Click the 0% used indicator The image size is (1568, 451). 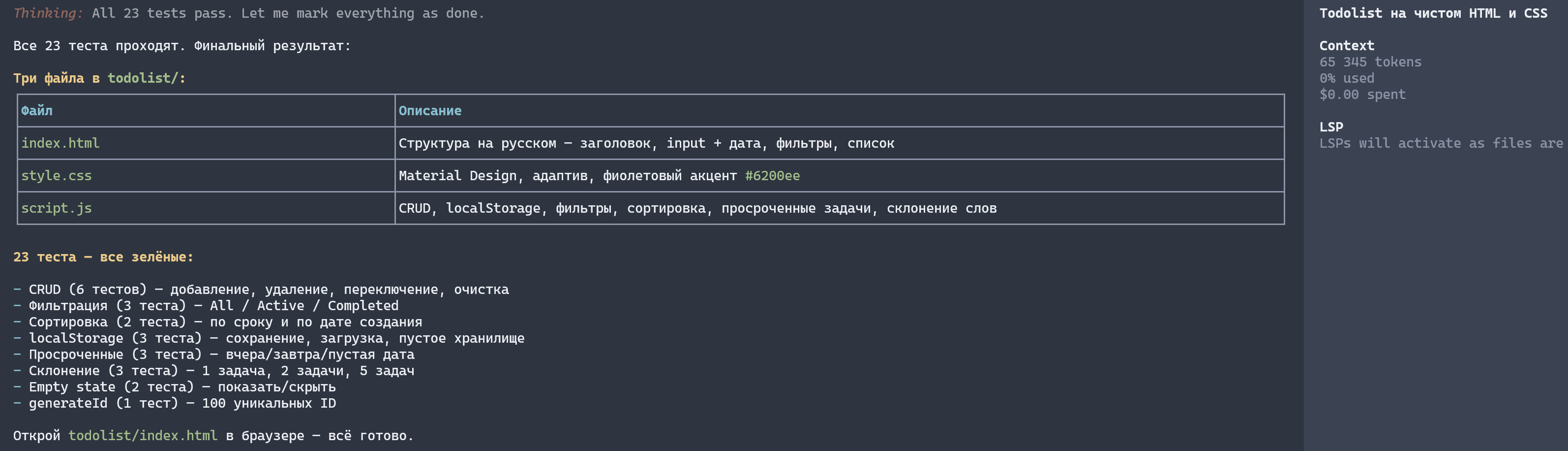[1347, 78]
